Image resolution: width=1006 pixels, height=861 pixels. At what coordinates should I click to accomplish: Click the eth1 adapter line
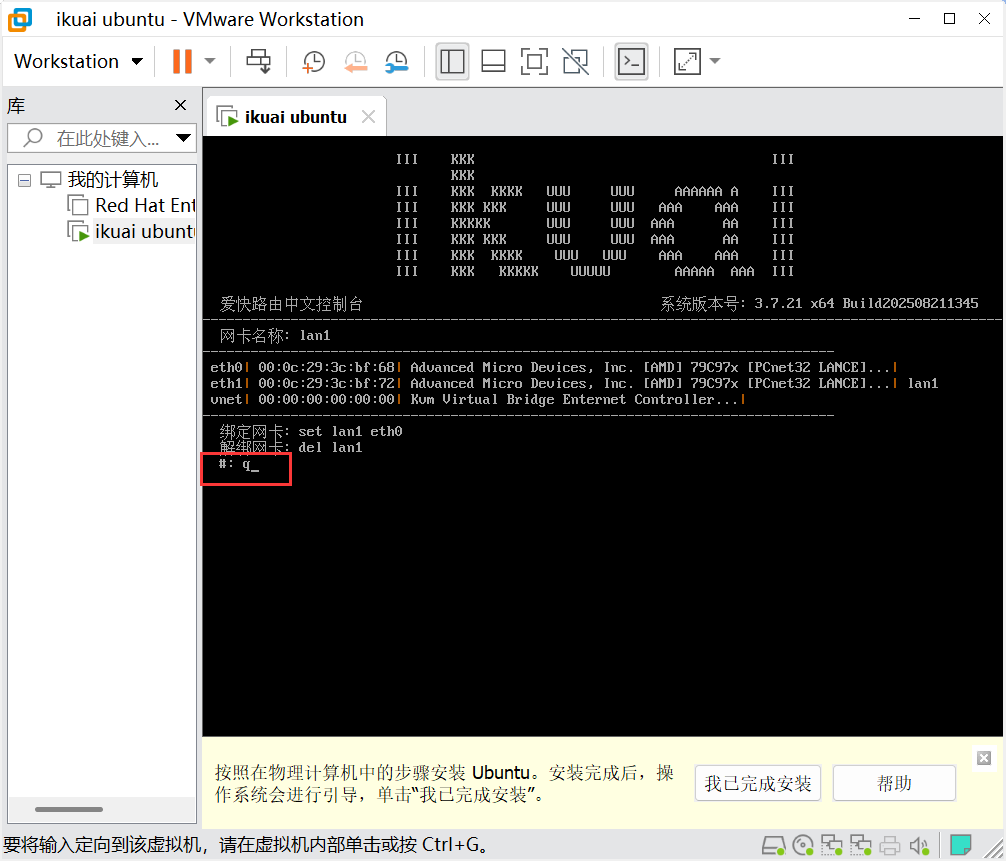[x=574, y=384]
